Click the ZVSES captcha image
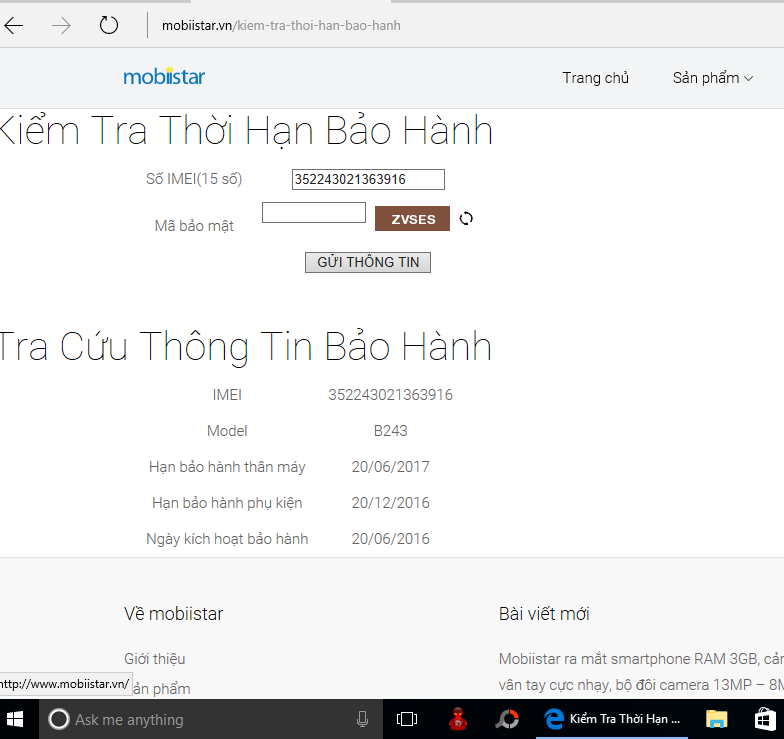This screenshot has height=739, width=784. [x=412, y=218]
